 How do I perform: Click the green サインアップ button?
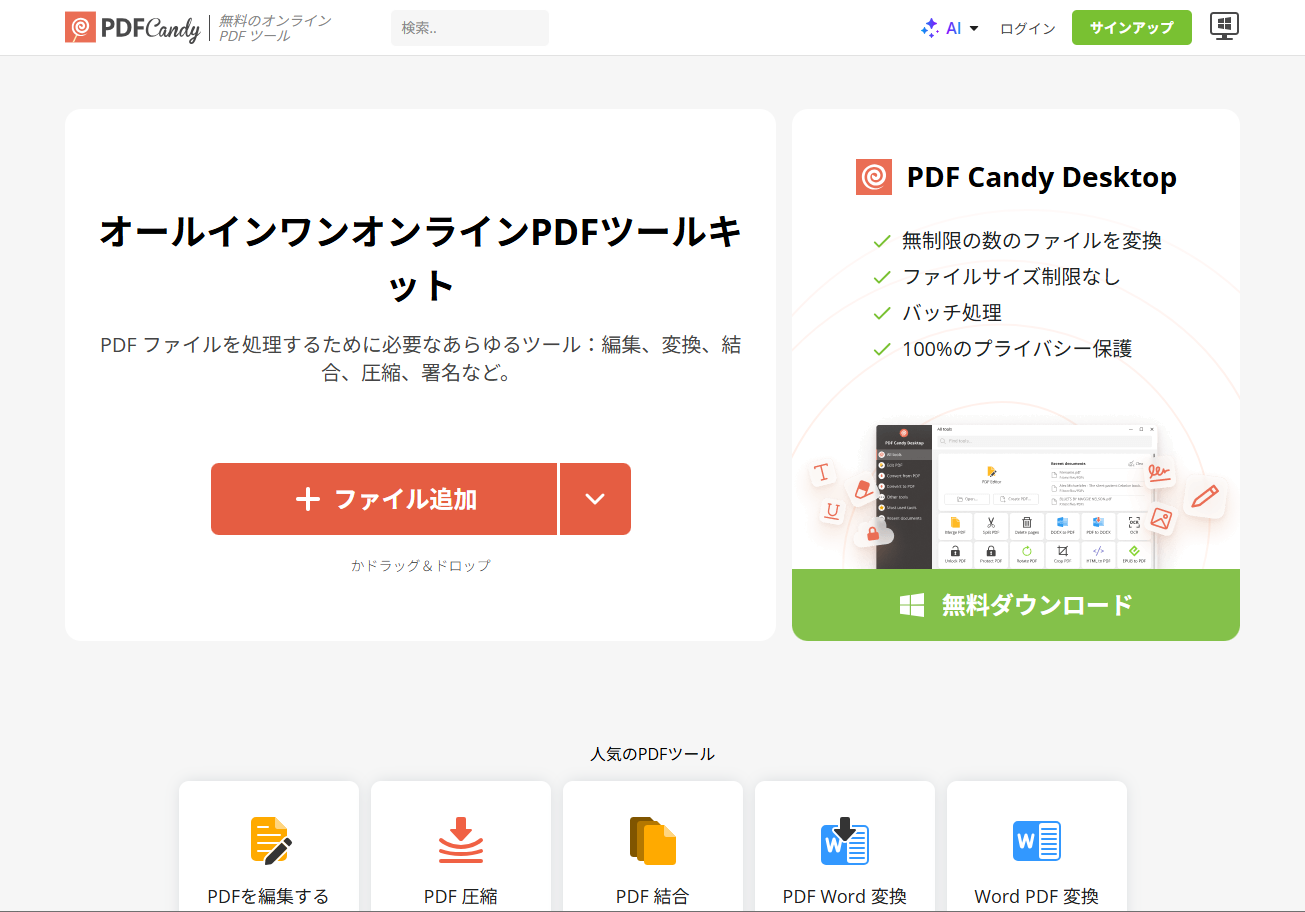1131,27
